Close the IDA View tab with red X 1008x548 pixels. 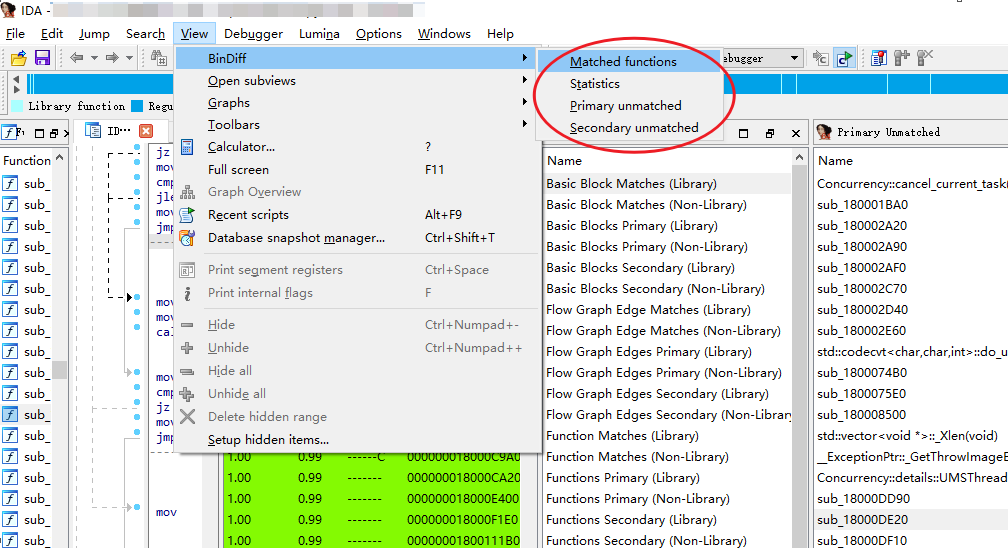[146, 131]
